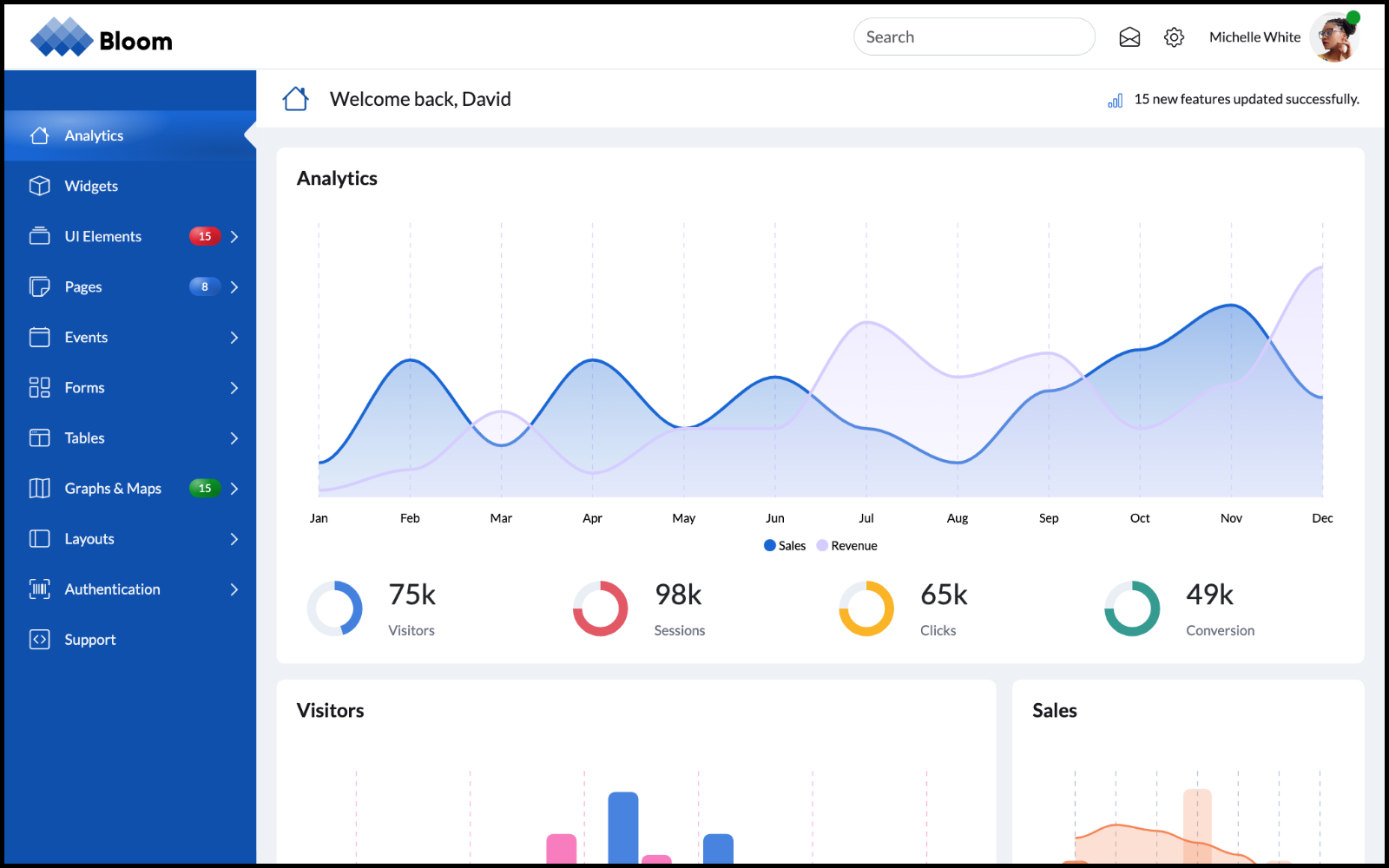The width and height of the screenshot is (1389, 868).
Task: Click the UI Elements trash-style icon
Action: (40, 236)
